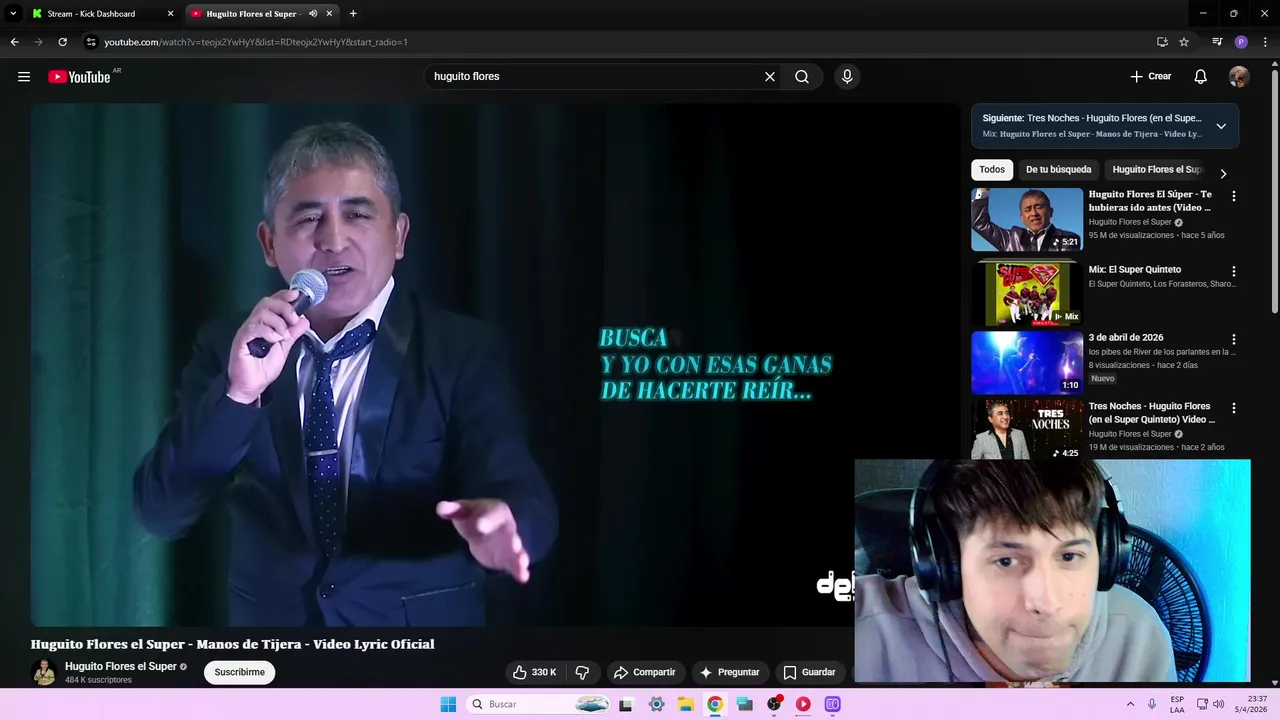Go to YouTube home via logo
This screenshot has width=1280, height=720.
[x=79, y=77]
